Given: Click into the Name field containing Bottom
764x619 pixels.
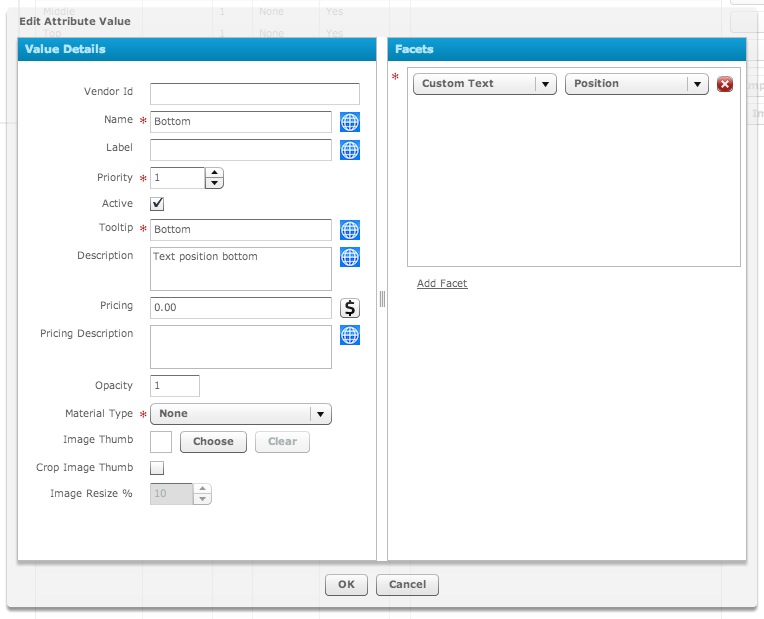Looking at the screenshot, I should point(241,122).
